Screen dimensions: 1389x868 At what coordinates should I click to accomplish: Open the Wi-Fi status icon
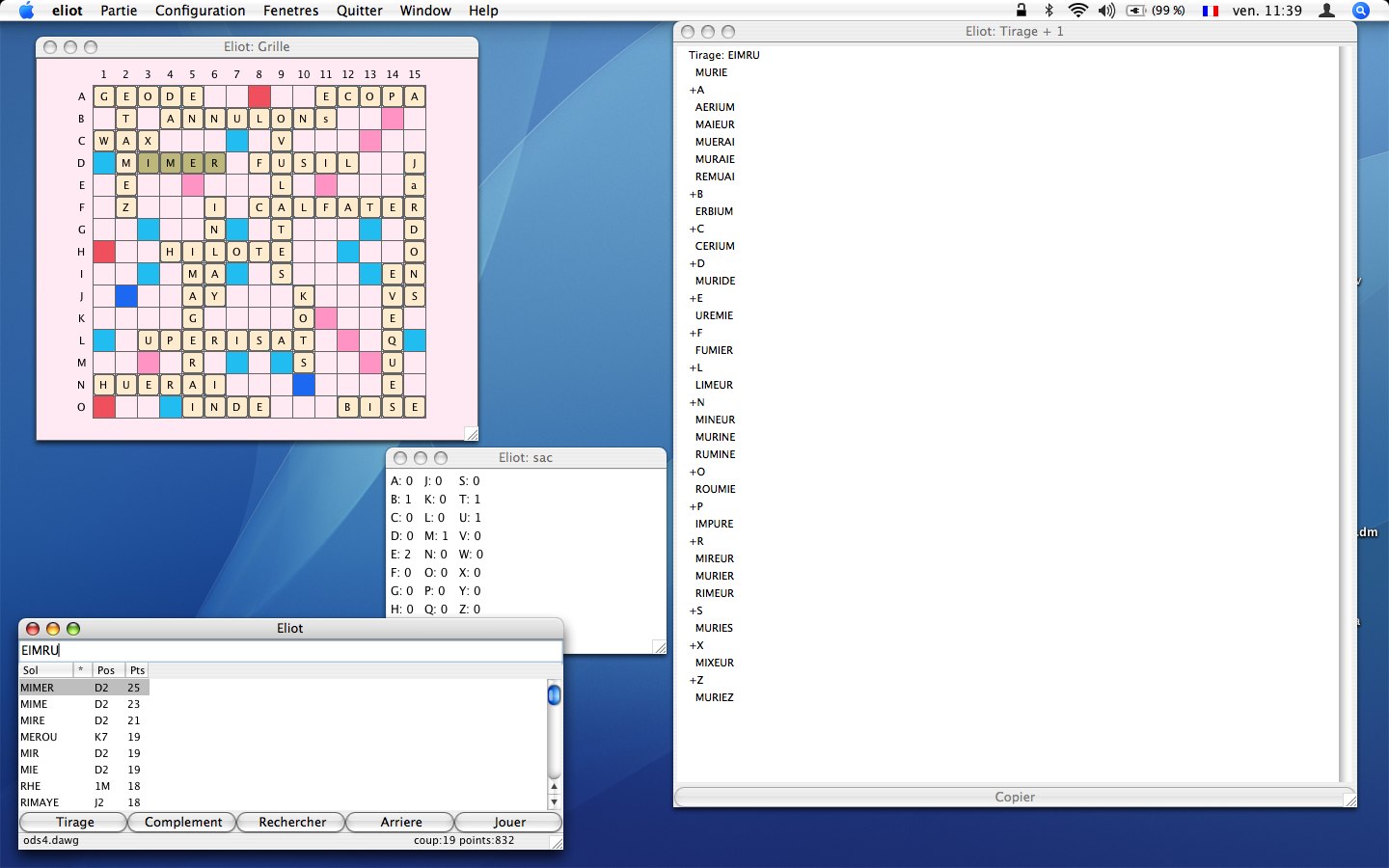pyautogui.click(x=1077, y=11)
